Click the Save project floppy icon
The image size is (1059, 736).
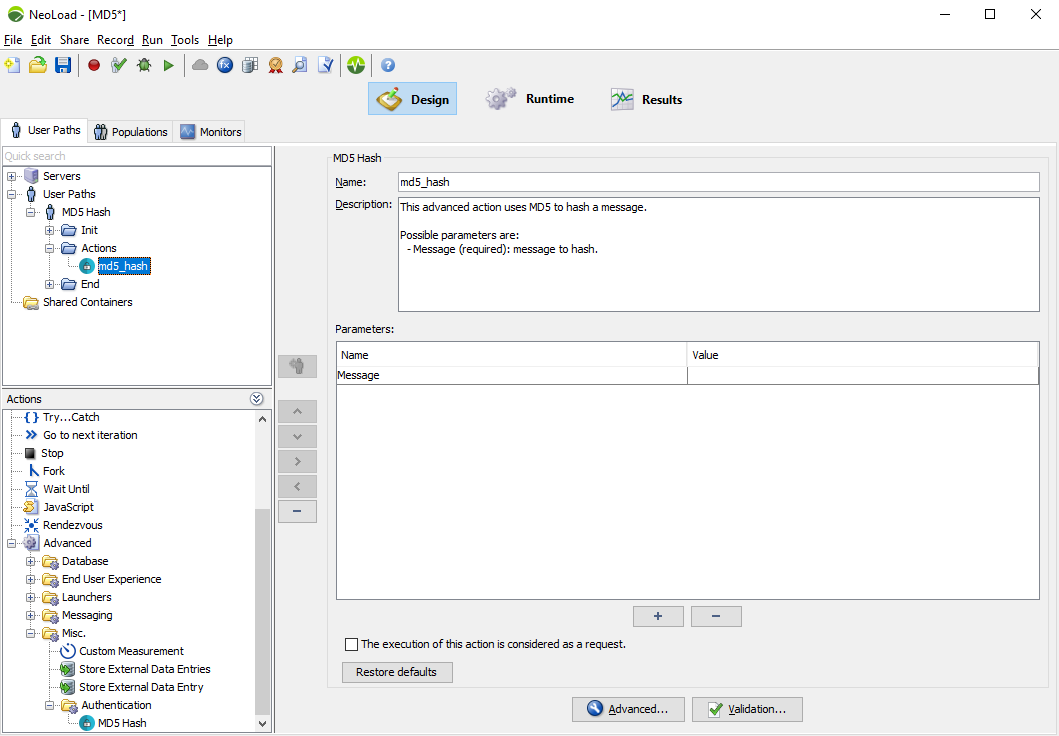(63, 65)
